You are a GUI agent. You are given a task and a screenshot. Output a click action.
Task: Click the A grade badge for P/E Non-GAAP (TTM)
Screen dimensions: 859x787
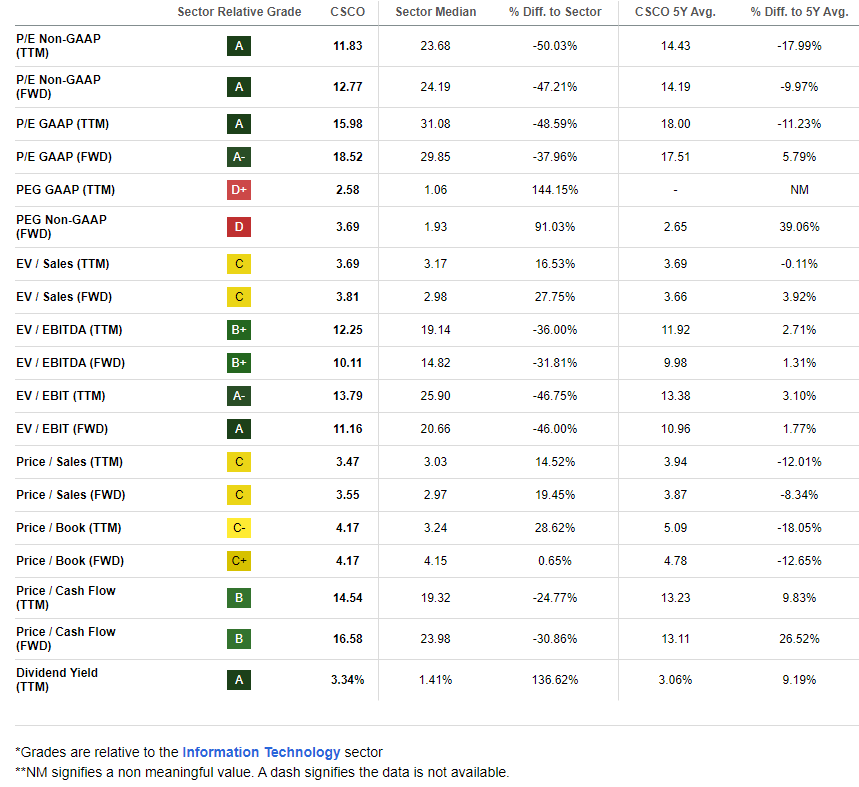239,46
